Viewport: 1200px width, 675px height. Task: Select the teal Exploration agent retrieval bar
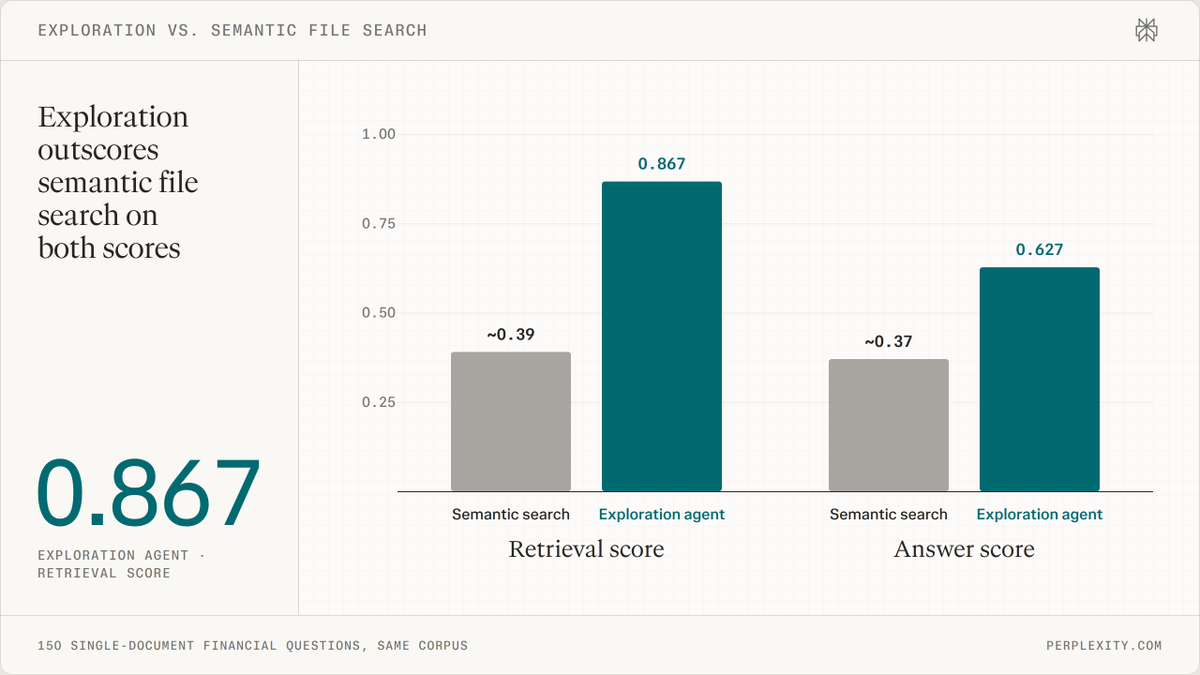click(x=661, y=336)
